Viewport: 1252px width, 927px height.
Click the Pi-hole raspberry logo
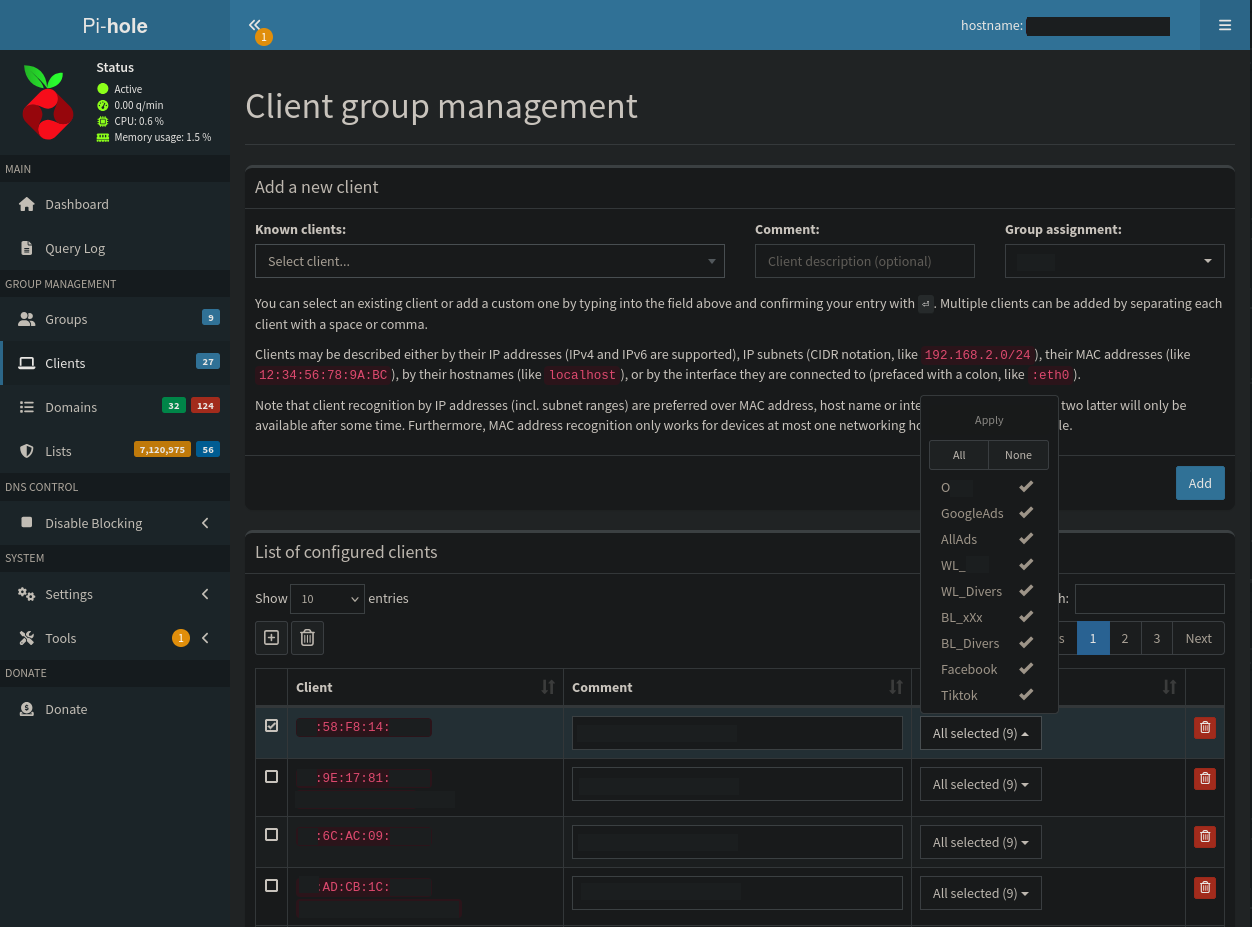(48, 103)
